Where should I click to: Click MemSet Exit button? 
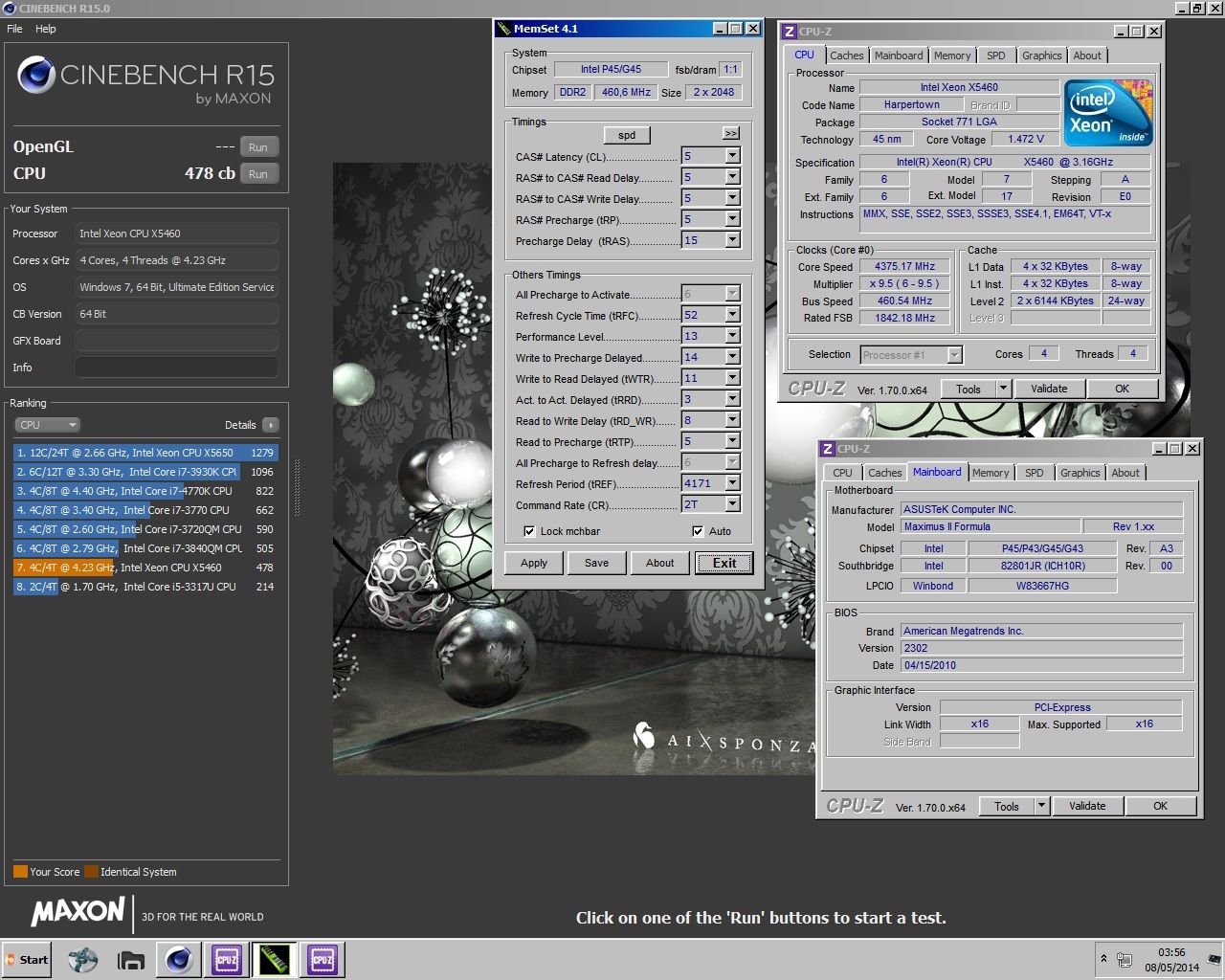pyautogui.click(x=724, y=563)
